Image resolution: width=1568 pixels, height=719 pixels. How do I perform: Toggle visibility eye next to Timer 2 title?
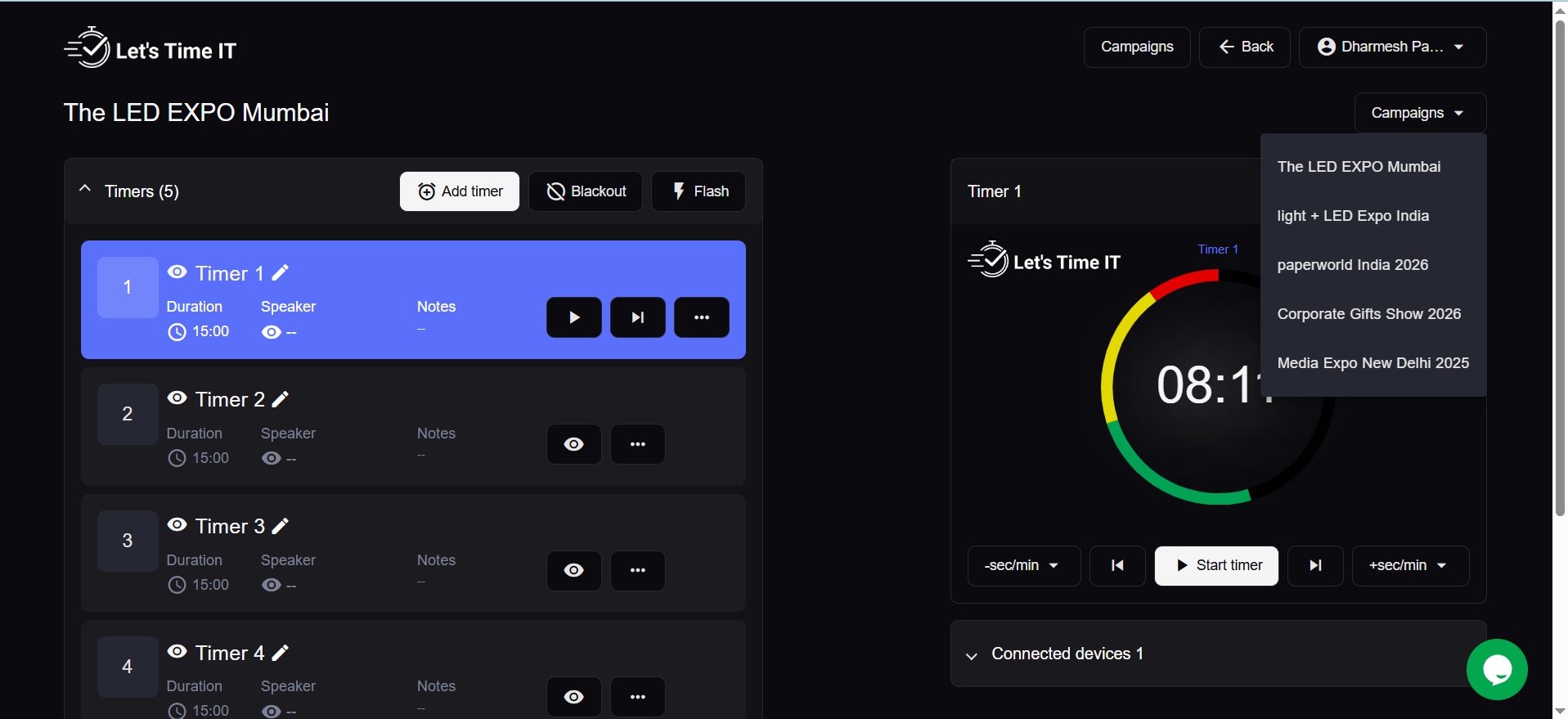tap(177, 398)
